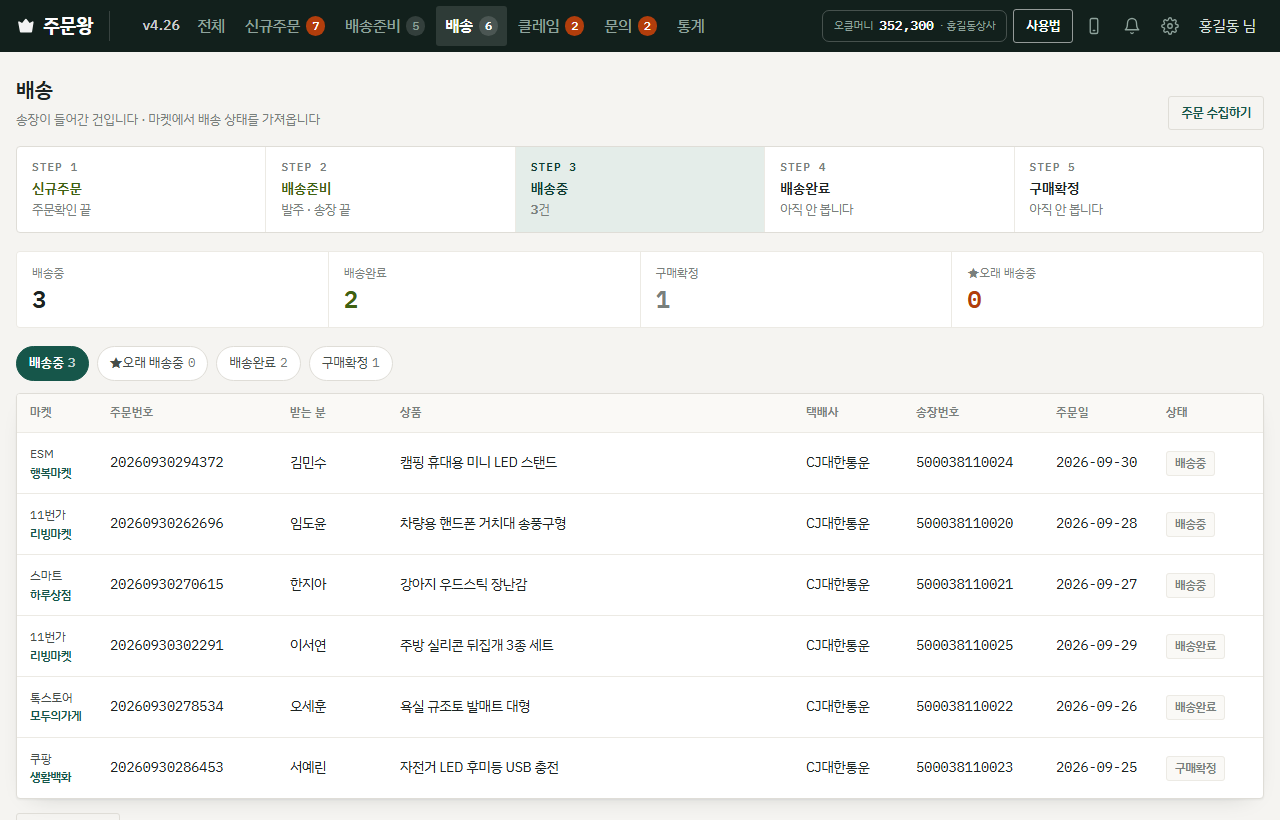Click the 하루상점 market name
The height and width of the screenshot is (820, 1280).
(x=51, y=595)
